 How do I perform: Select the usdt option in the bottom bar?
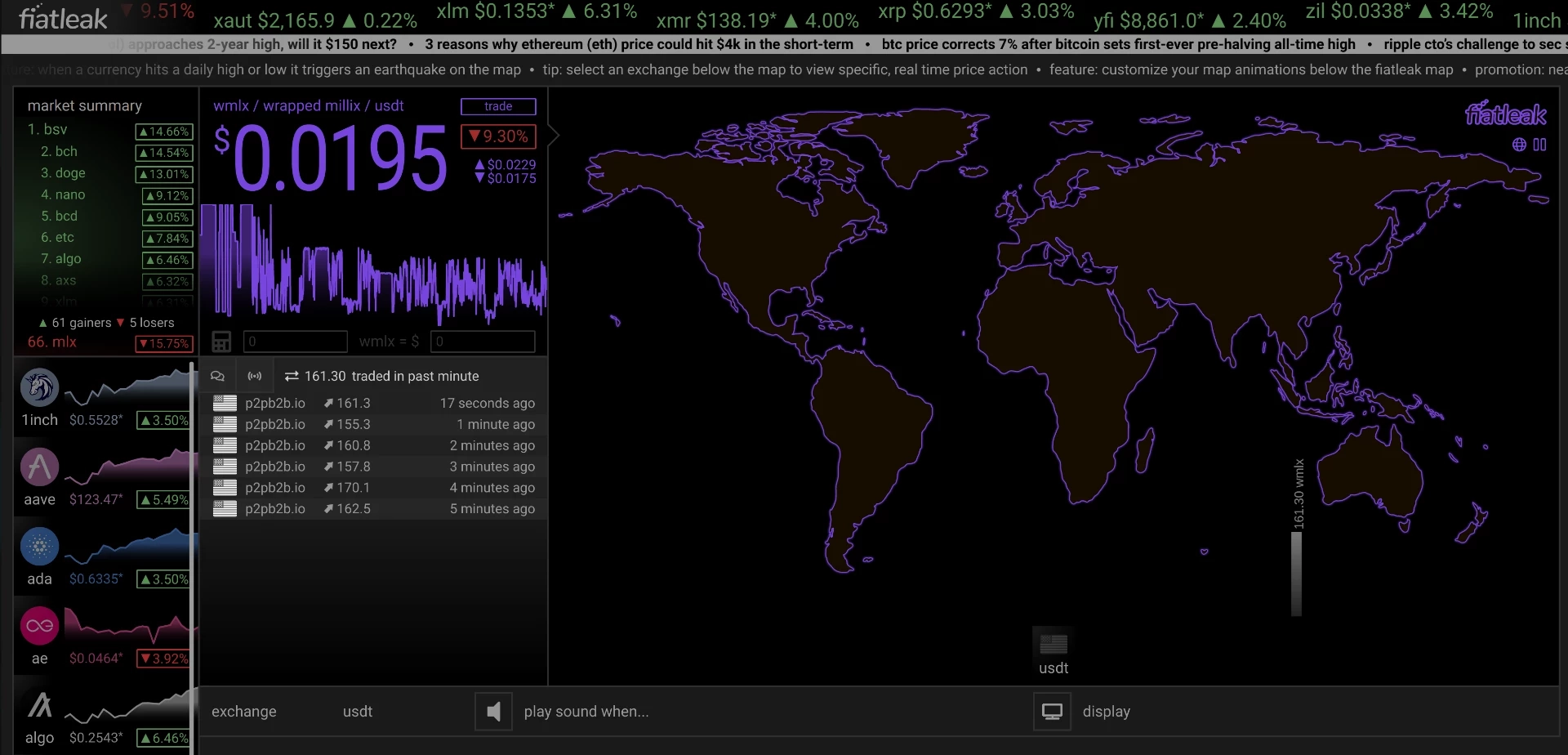pyautogui.click(x=358, y=712)
